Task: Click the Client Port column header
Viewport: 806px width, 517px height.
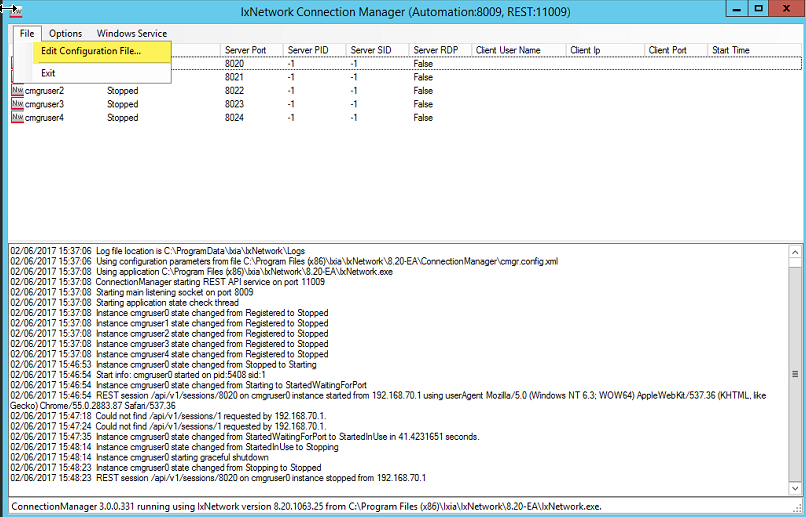Action: pos(668,50)
